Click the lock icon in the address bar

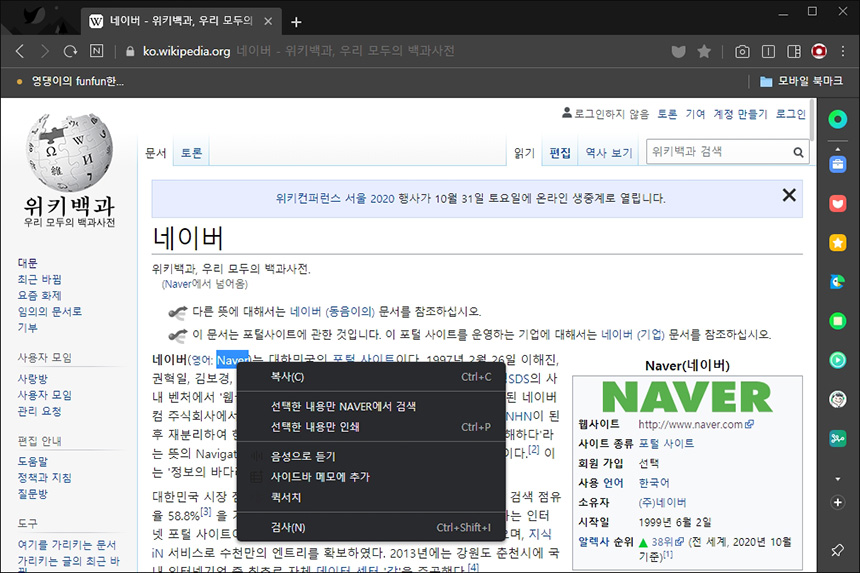[x=130, y=51]
